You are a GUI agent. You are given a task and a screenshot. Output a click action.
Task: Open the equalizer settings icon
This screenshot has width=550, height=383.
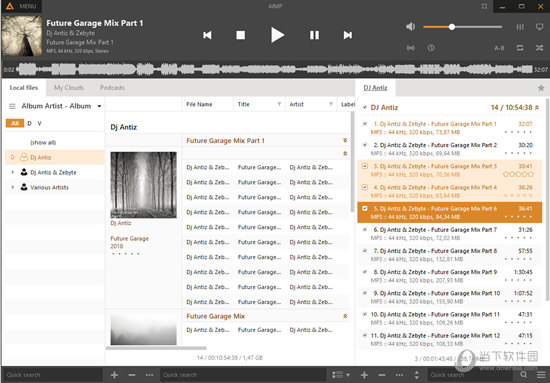pos(520,27)
